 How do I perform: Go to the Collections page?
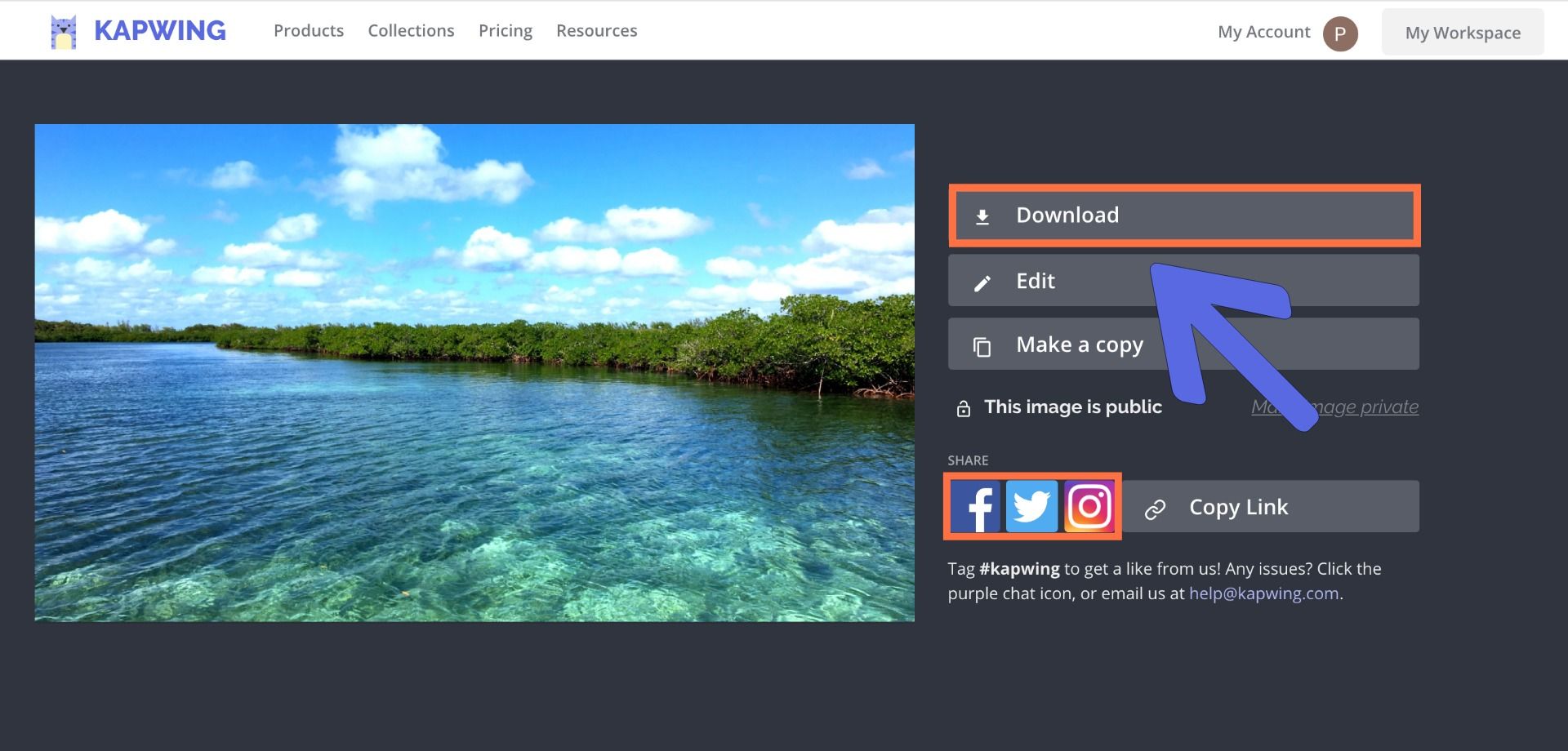click(x=411, y=31)
